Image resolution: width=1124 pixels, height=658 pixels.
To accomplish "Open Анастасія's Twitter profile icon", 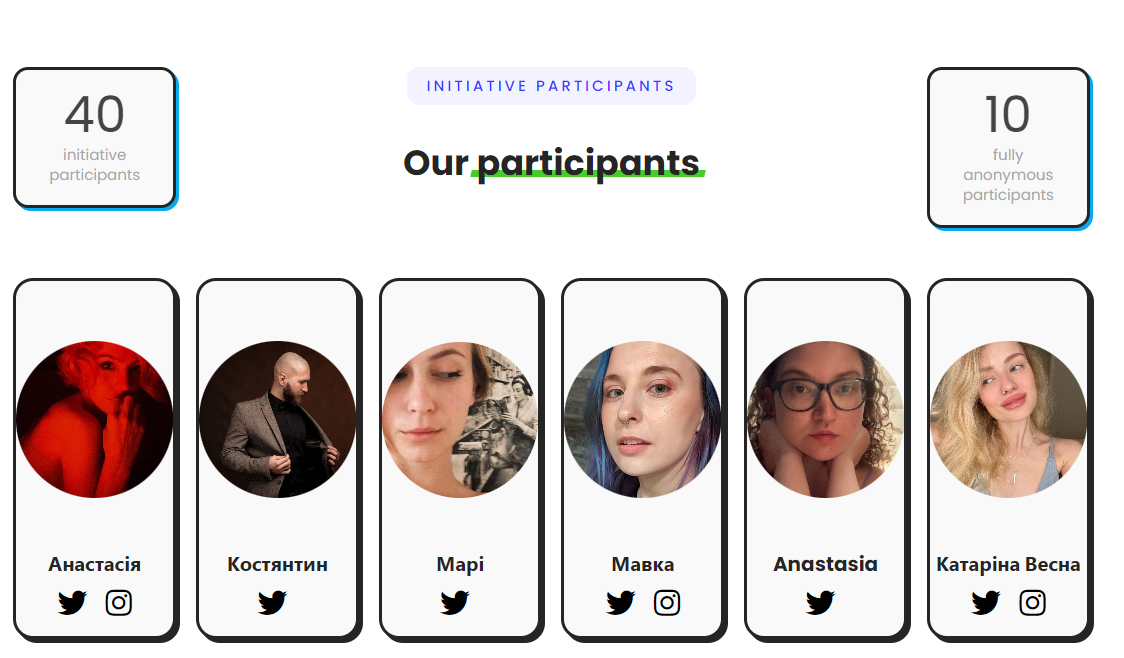I will click(x=72, y=603).
